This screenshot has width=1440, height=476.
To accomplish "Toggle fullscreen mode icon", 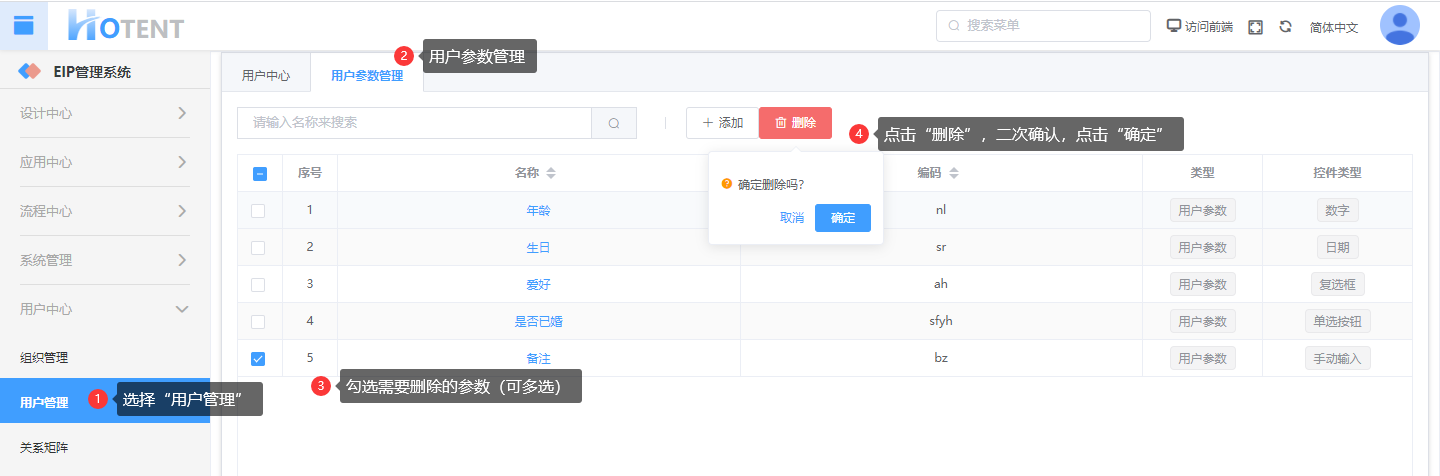I will point(1255,27).
